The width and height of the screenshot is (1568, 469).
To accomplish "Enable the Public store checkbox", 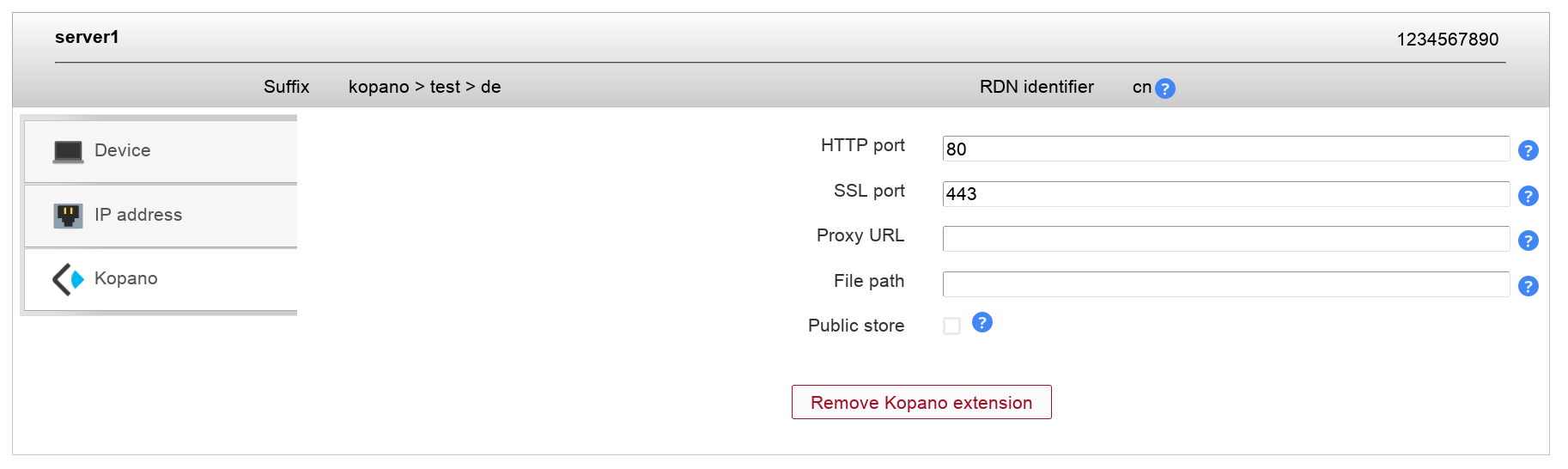I will (951, 326).
